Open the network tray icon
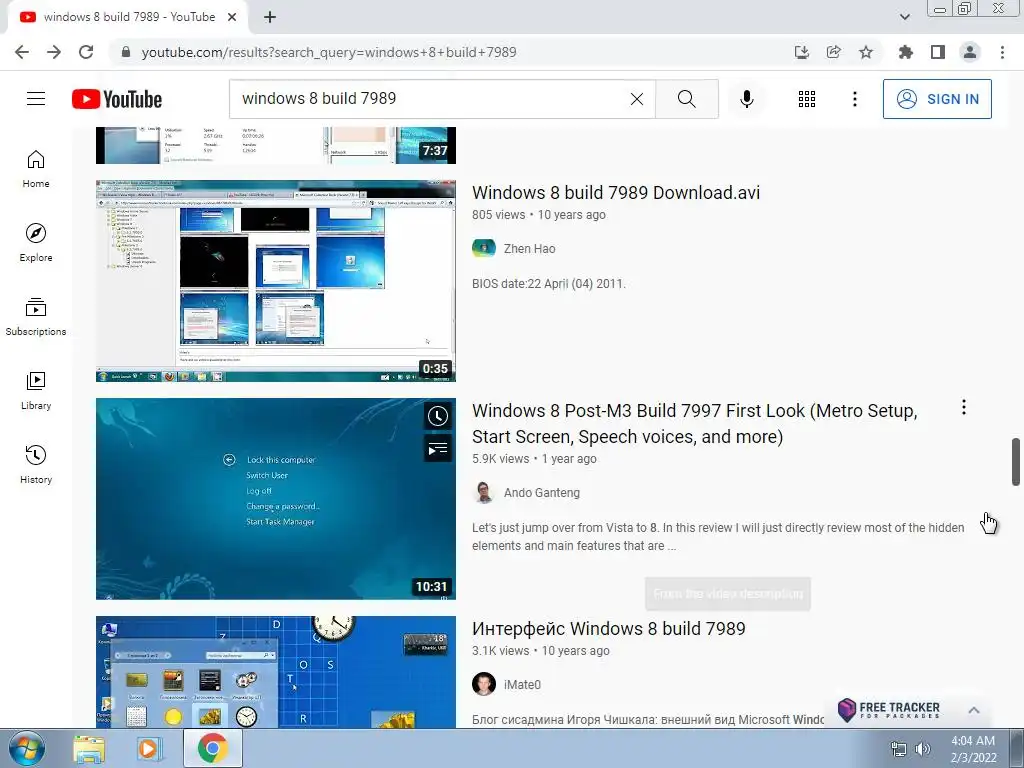Screen dimensions: 1024x768 pos(898,749)
